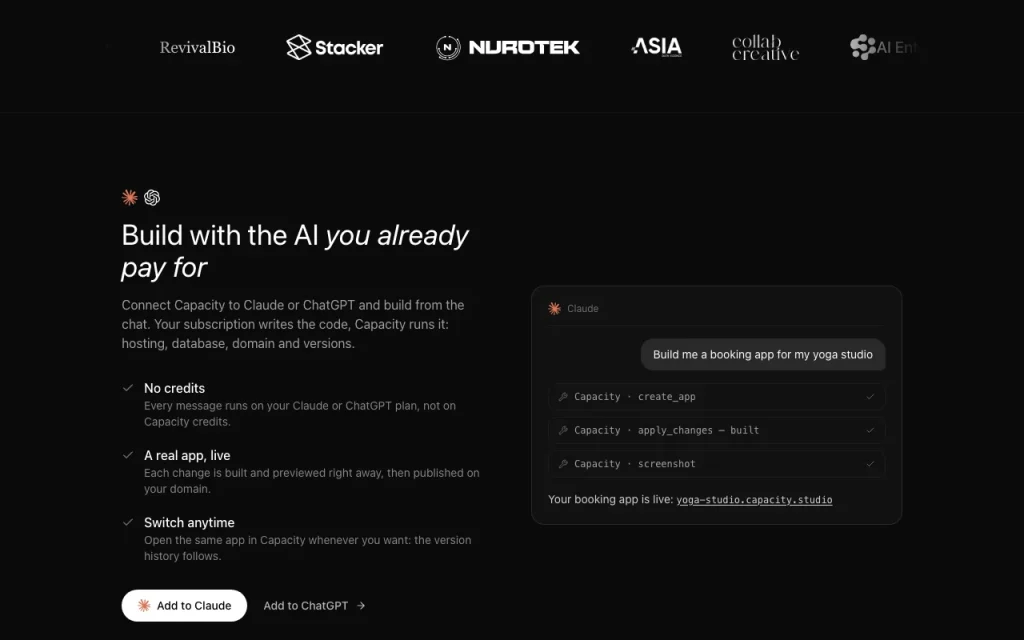1024x640 pixels.
Task: Click the 'No credits' heading
Action: tap(174, 388)
